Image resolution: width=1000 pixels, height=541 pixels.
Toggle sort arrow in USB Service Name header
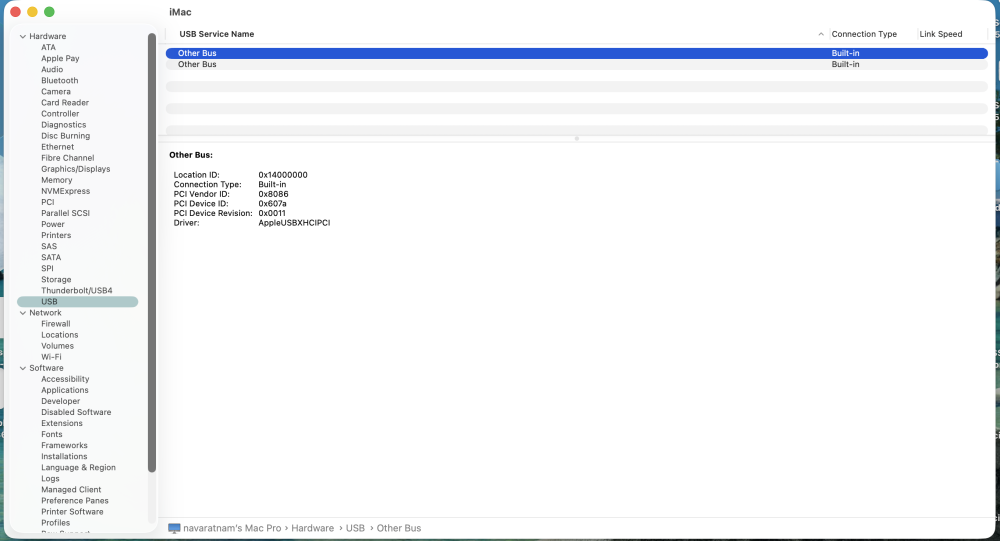[x=821, y=34]
